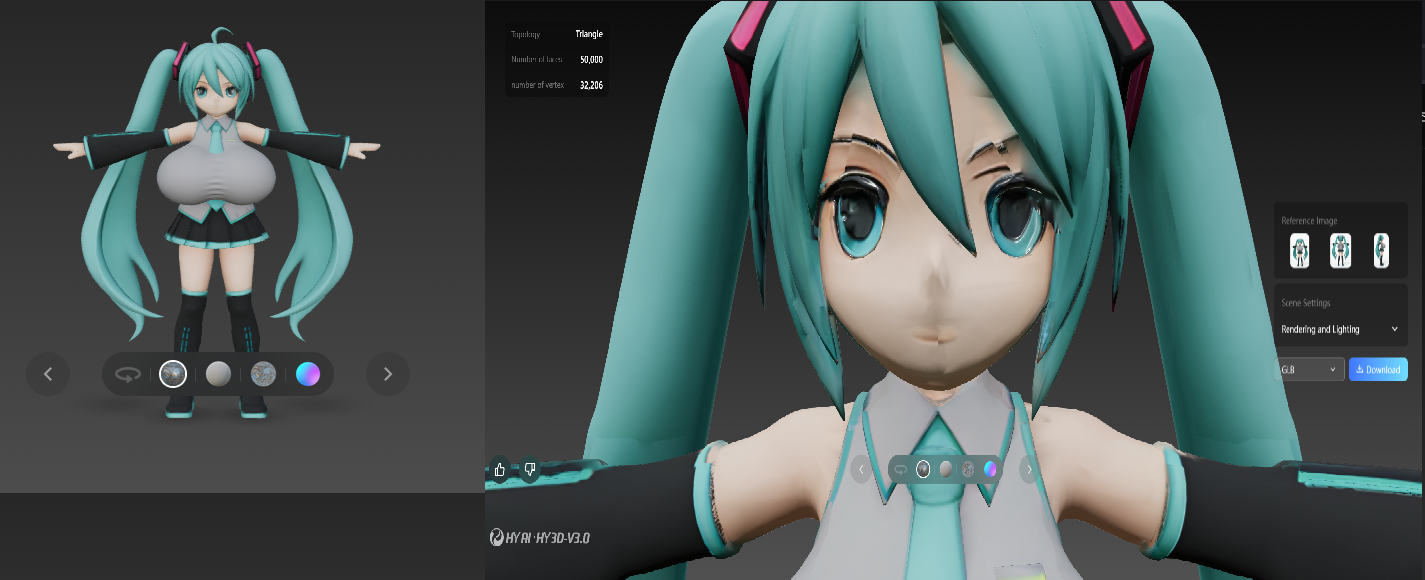This screenshot has width=1425, height=580.
Task: Click the thumbs up like icon
Action: 501,468
